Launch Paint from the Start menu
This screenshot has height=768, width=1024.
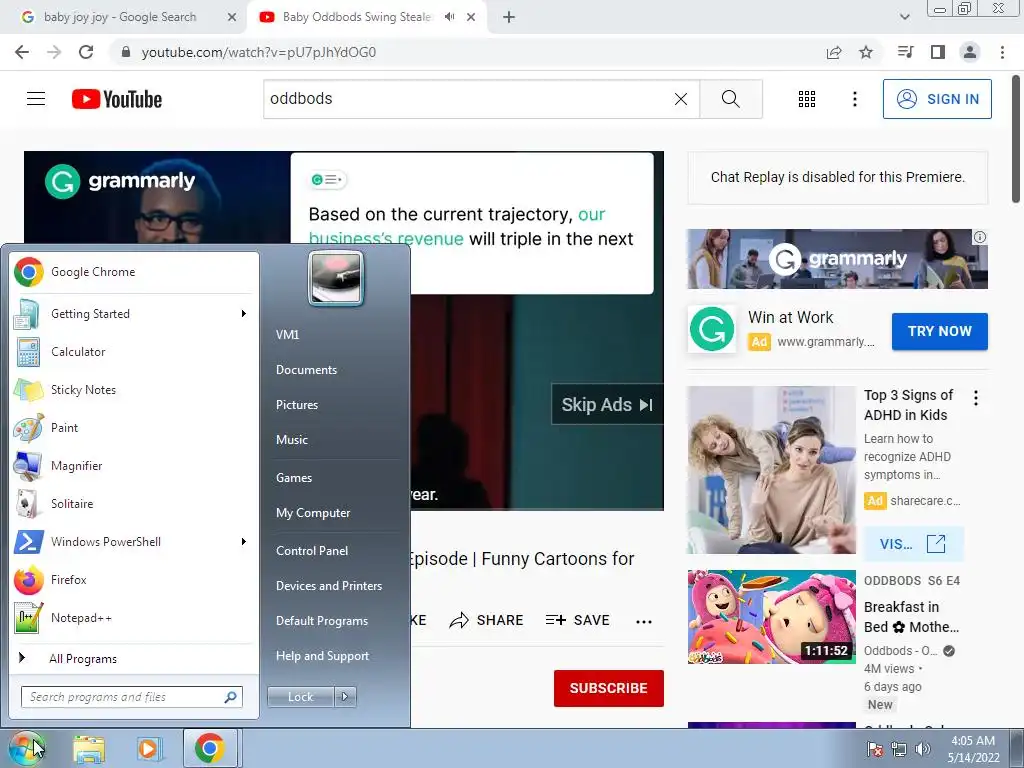pyautogui.click(x=134, y=428)
